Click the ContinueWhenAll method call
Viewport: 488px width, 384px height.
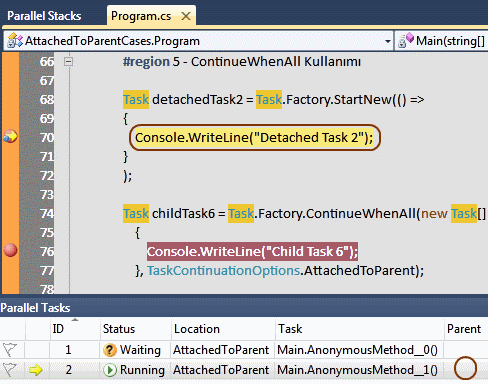point(361,213)
